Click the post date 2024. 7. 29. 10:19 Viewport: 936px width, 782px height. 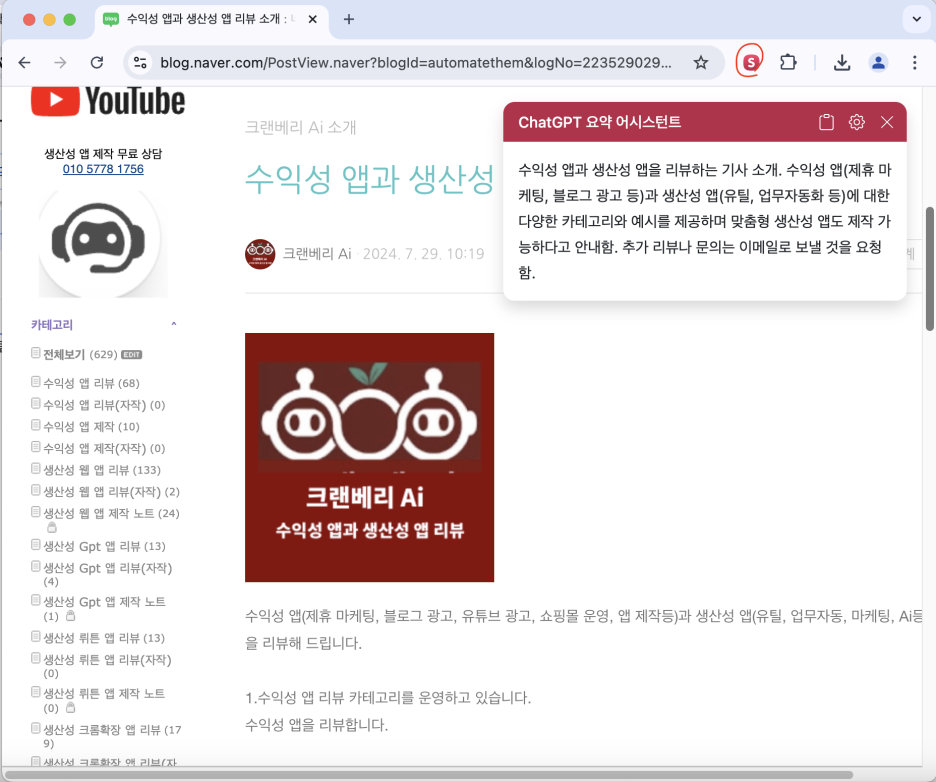point(423,254)
